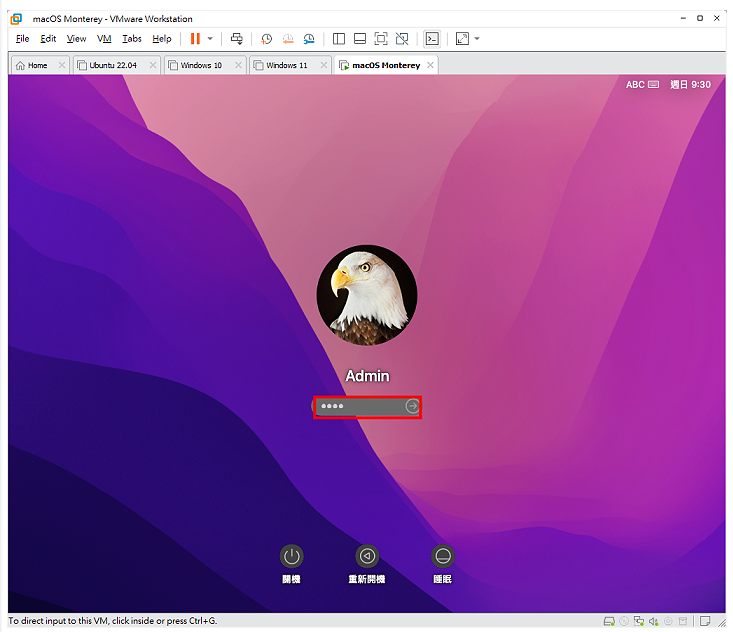Image resolution: width=733 pixels, height=632 pixels.
Task: Close the macOS Monterey tab
Action: tap(430, 65)
